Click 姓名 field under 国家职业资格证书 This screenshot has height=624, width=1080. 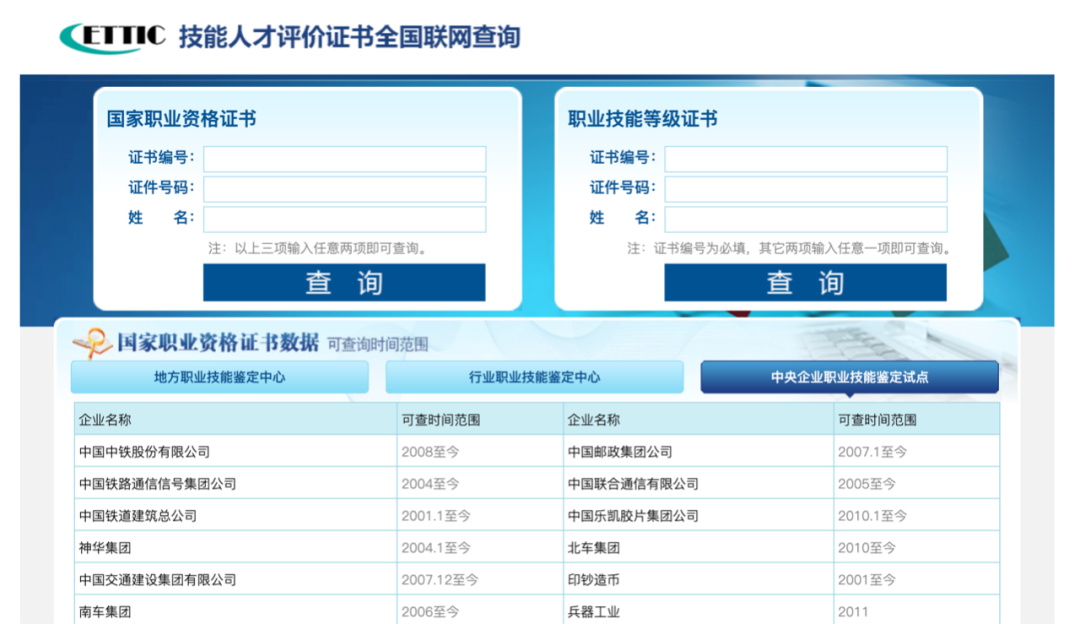pyautogui.click(x=344, y=219)
